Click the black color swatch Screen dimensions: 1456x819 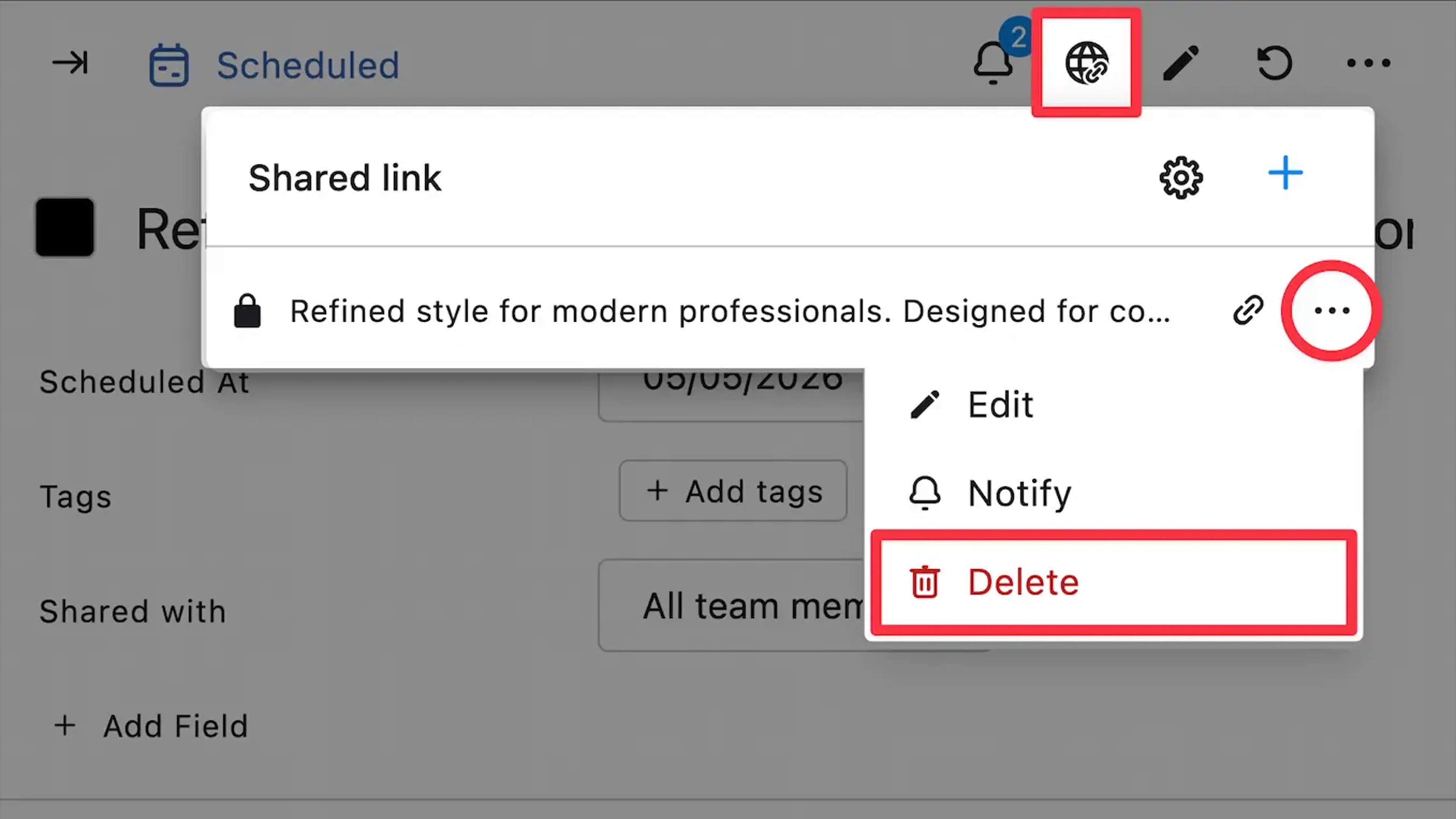coord(65,227)
